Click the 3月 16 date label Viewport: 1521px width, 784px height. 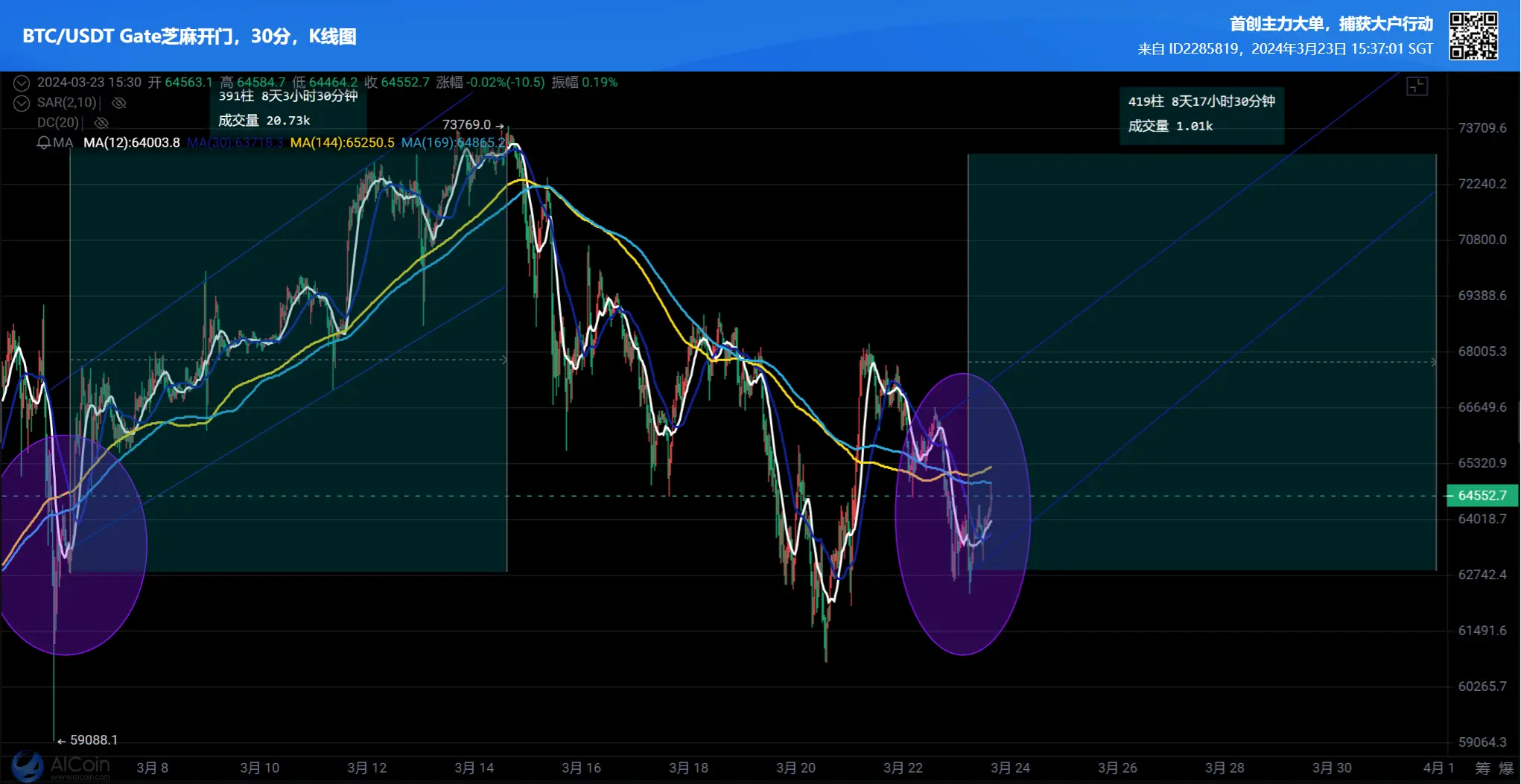click(x=582, y=768)
